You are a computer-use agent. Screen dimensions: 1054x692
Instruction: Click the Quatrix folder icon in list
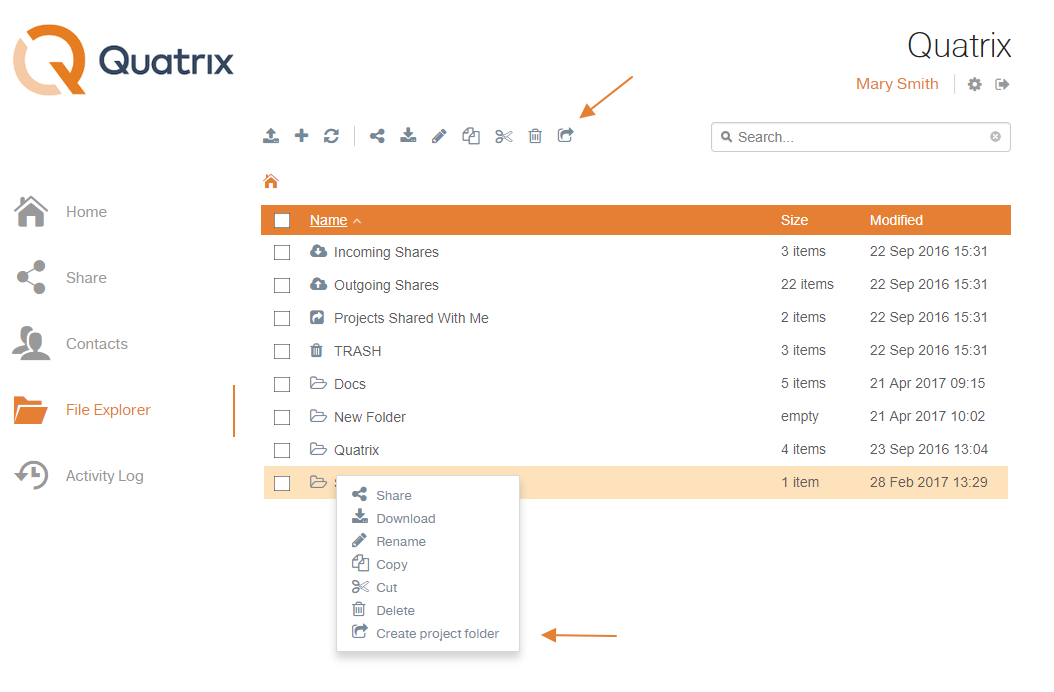coord(318,449)
